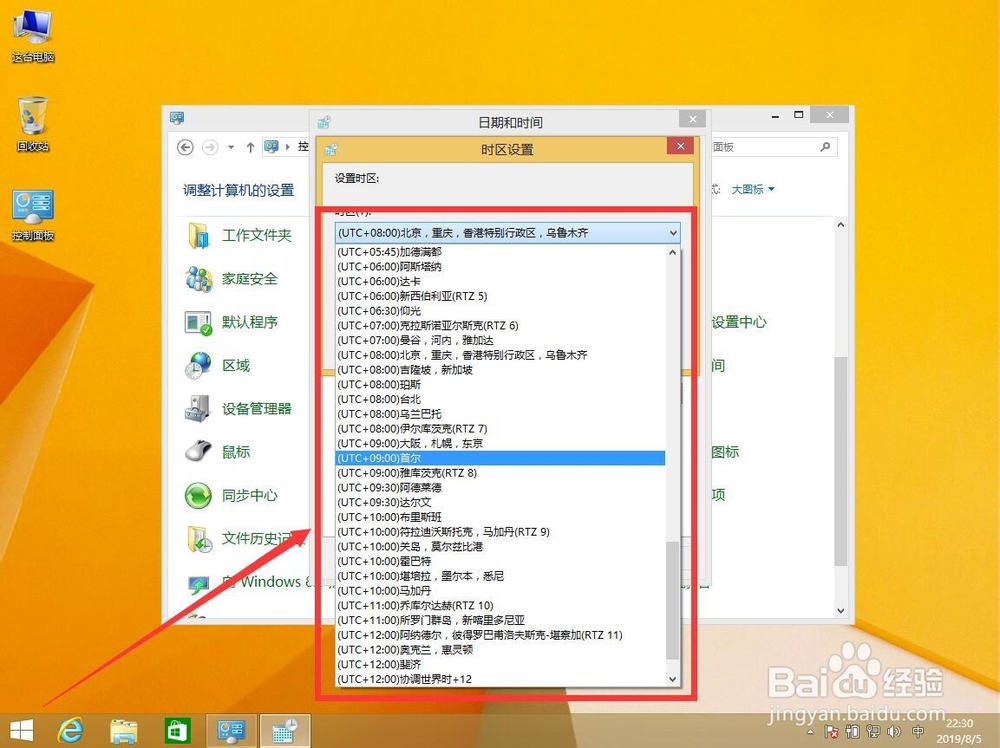This screenshot has height=748, width=1000.
Task: Click the Control Panel back arrow
Action: click(185, 147)
